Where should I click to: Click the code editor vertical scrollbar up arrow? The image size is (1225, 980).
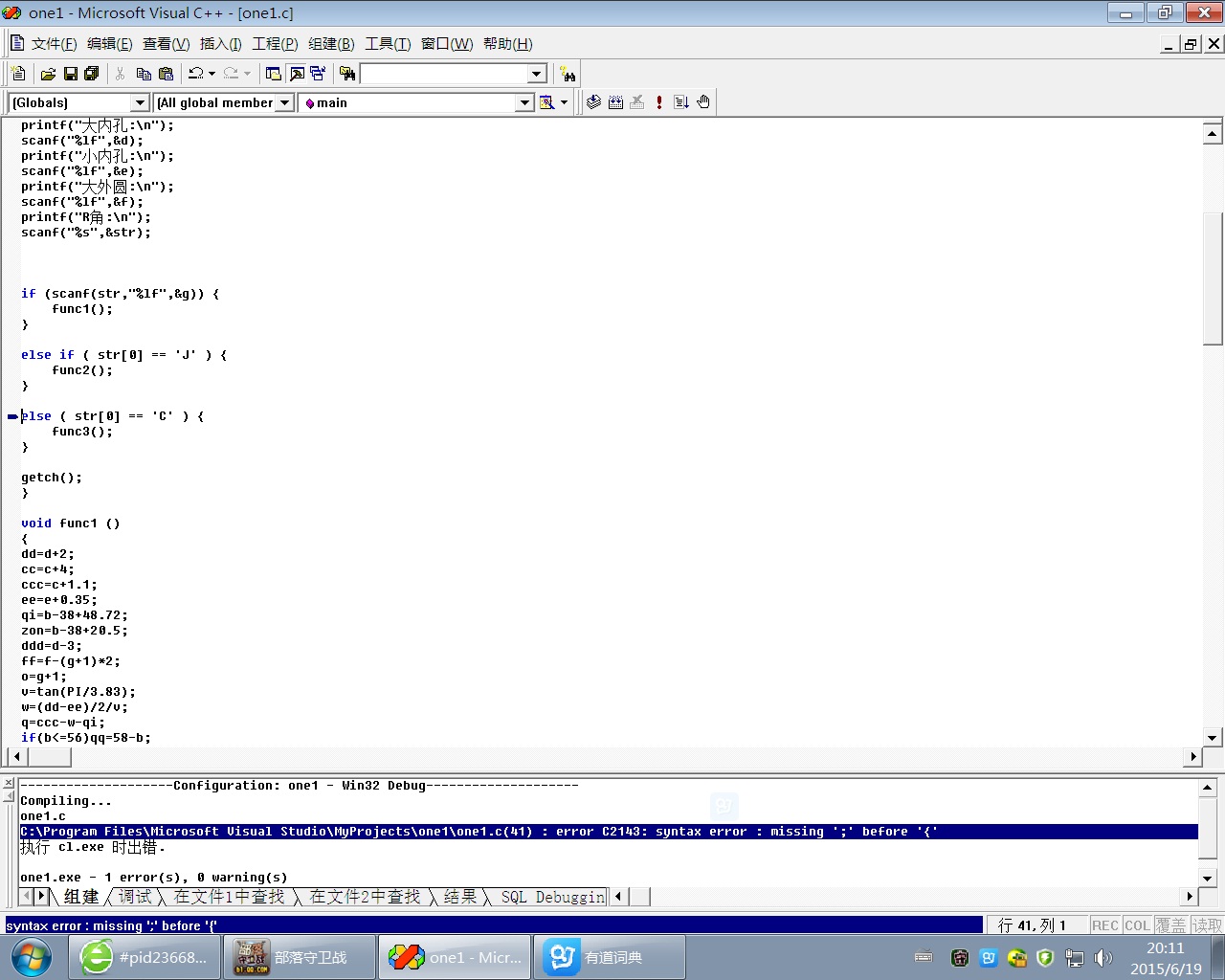click(1213, 134)
